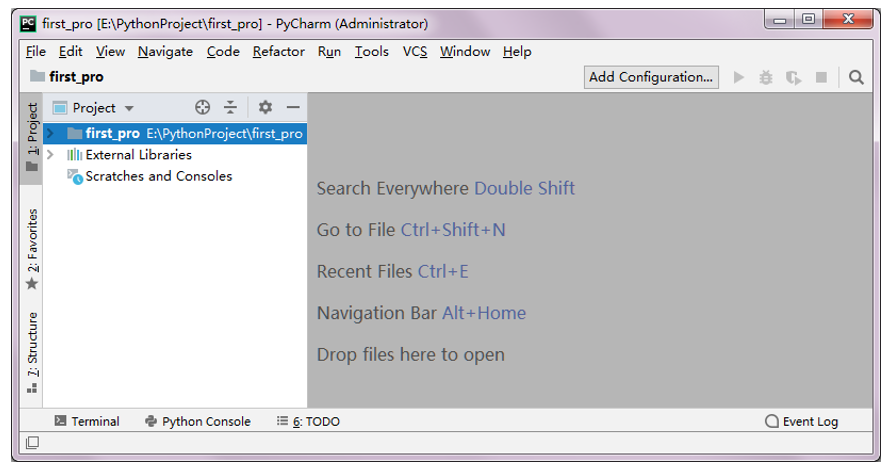Open the Code menu
The image size is (895, 474).
coord(223,51)
